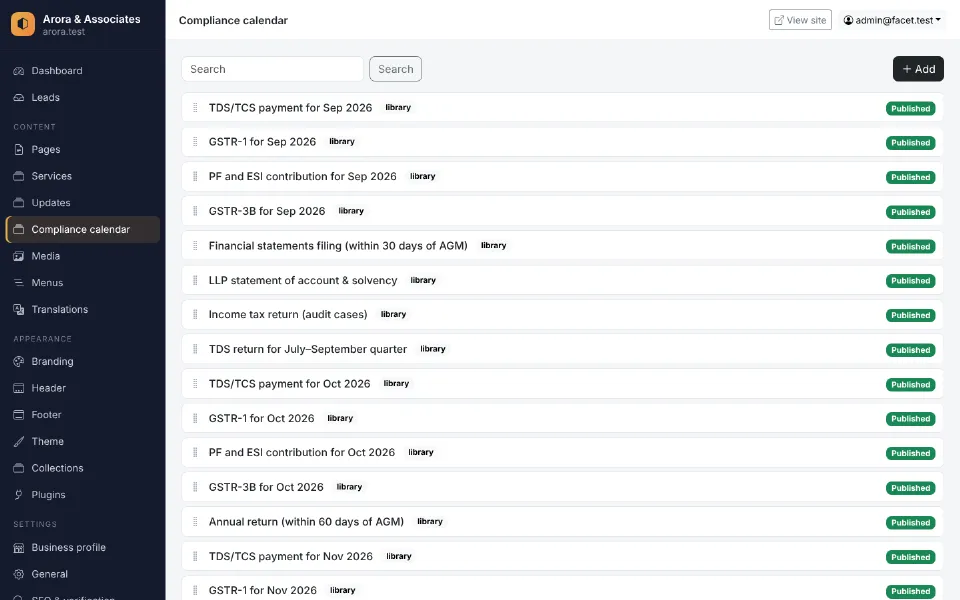The image size is (960, 600).
Task: Open TDS return for July–September quarter
Action: click(x=308, y=349)
